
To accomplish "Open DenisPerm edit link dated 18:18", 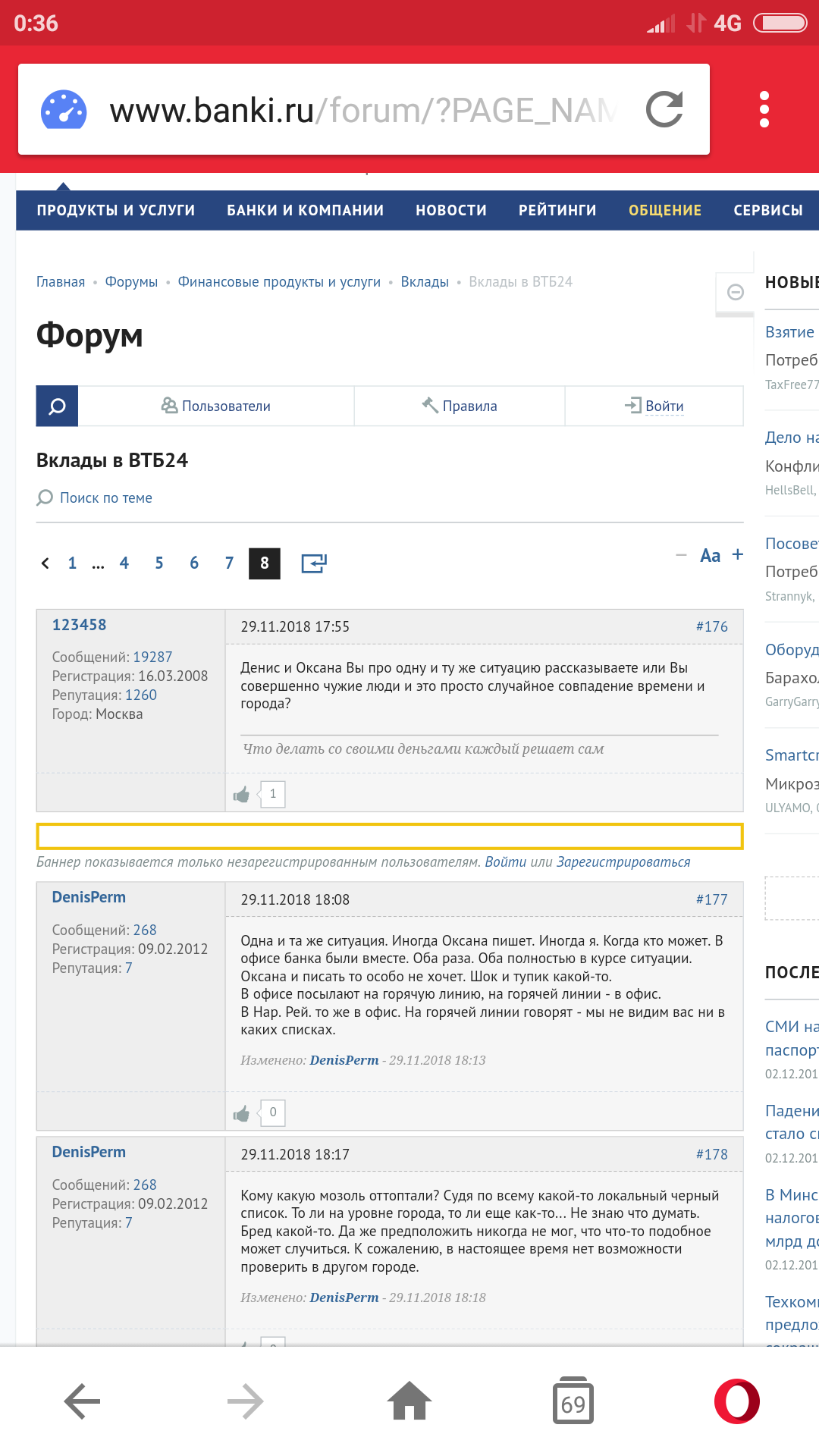I will [x=344, y=1298].
